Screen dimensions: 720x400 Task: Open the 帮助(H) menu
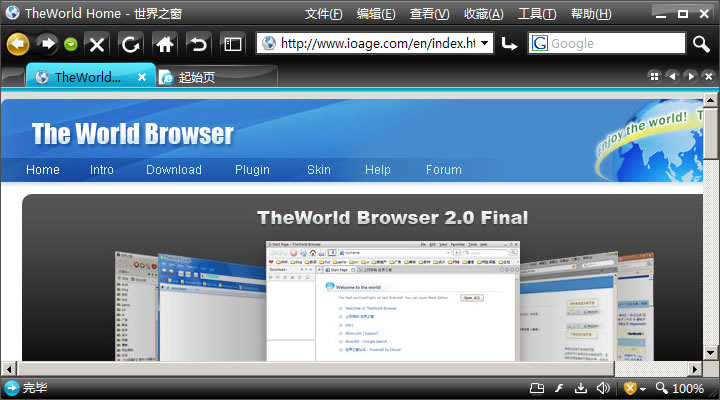[x=591, y=14]
